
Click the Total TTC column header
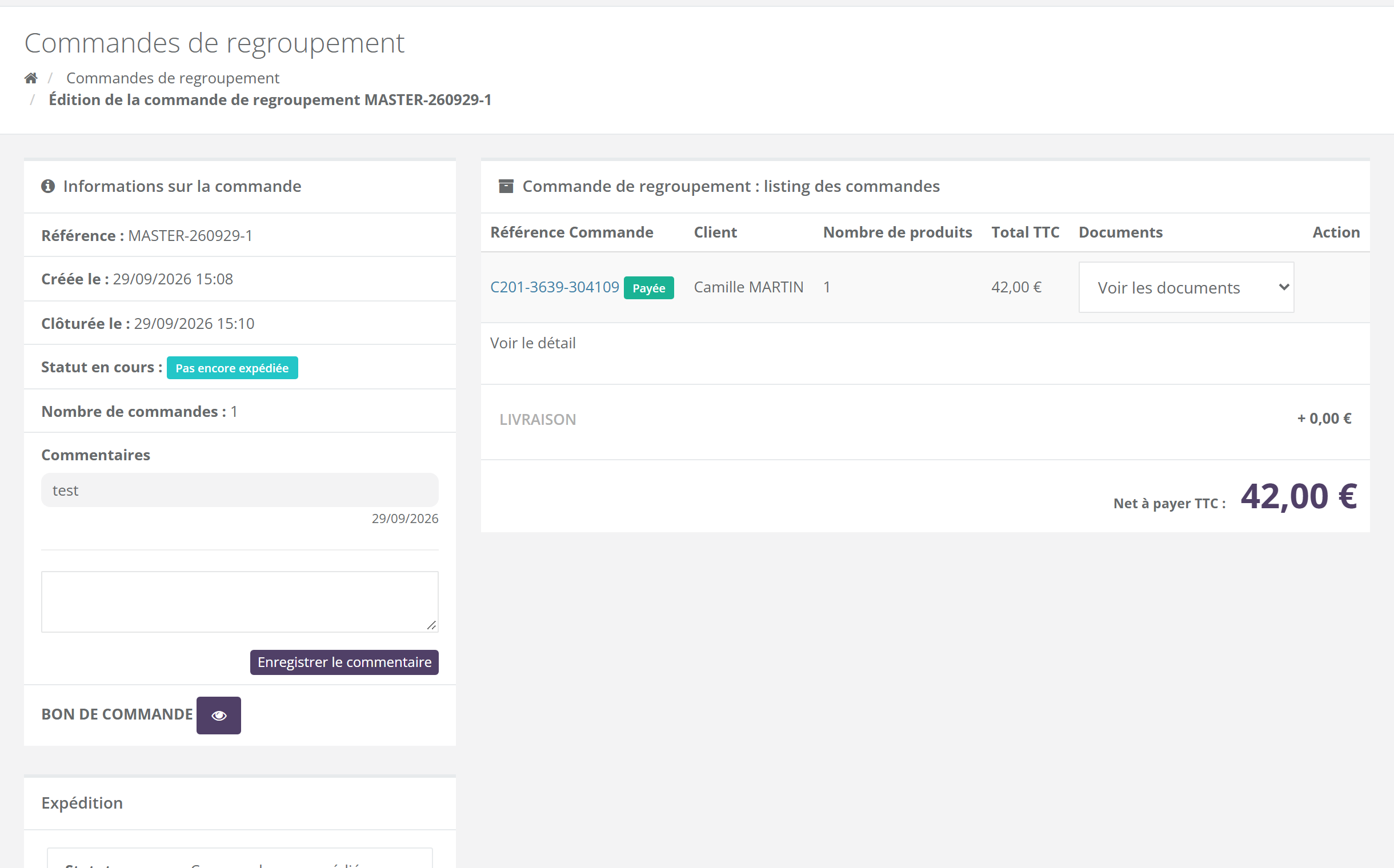pyautogui.click(x=1026, y=232)
